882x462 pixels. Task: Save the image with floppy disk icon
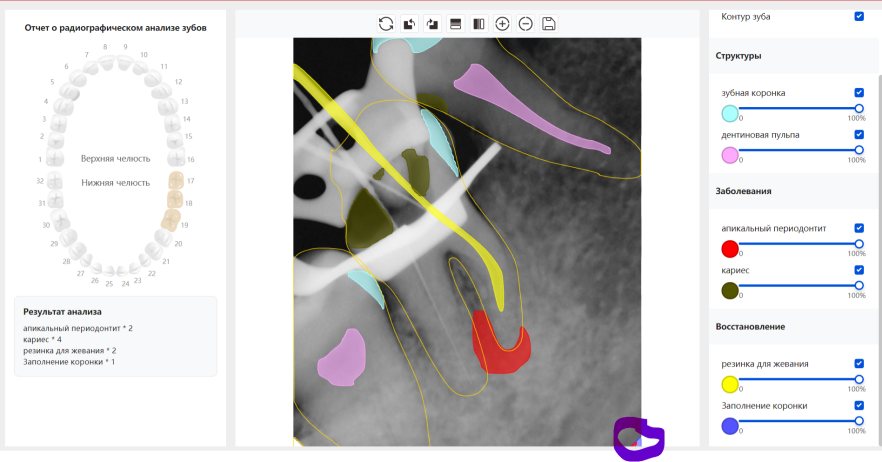549,23
